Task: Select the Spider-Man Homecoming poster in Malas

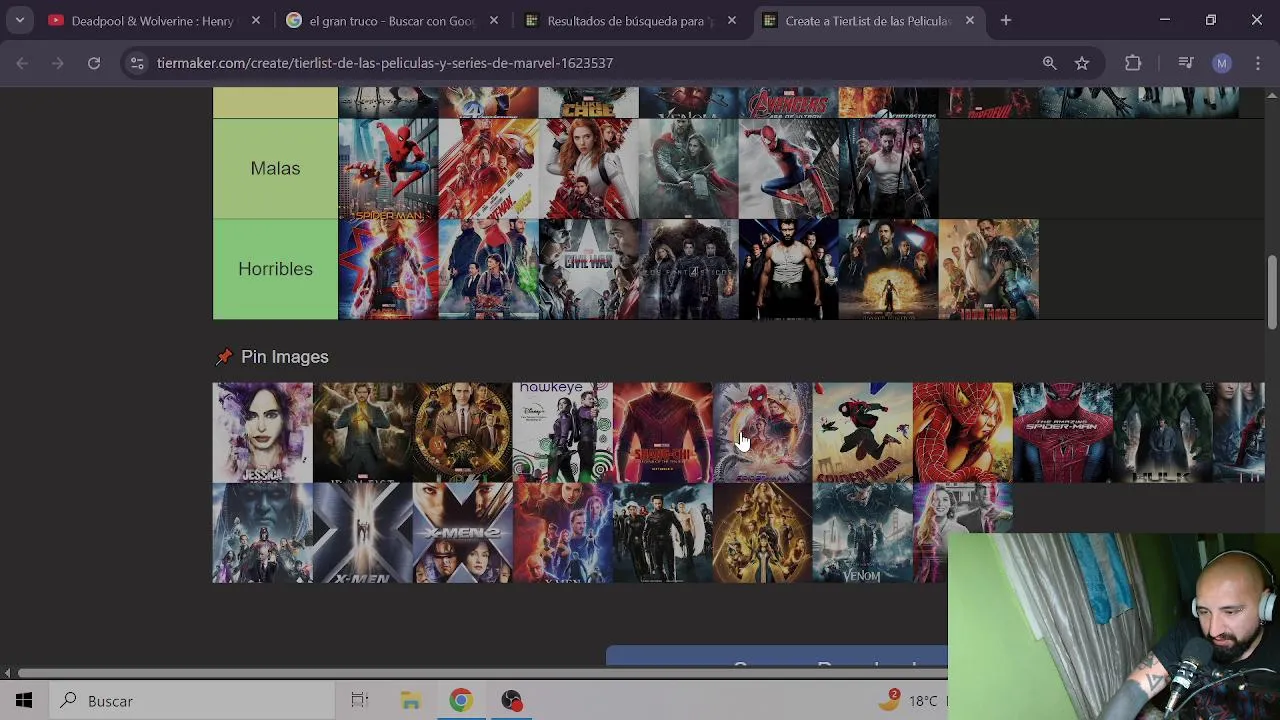Action: click(x=388, y=168)
